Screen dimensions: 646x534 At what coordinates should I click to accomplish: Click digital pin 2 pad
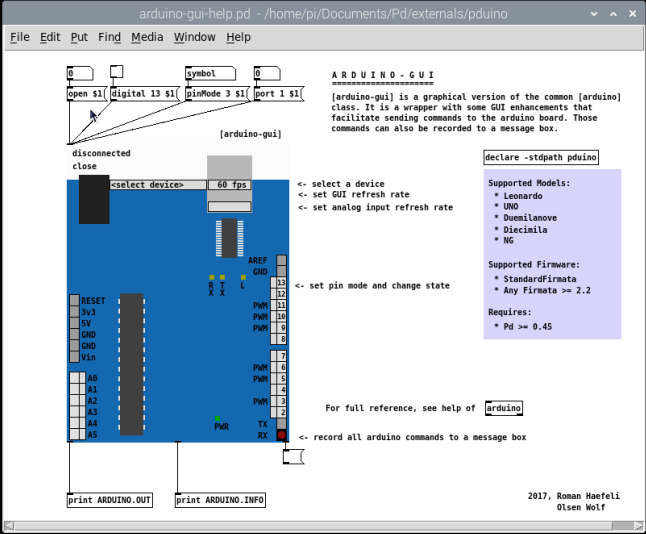[x=282, y=412]
